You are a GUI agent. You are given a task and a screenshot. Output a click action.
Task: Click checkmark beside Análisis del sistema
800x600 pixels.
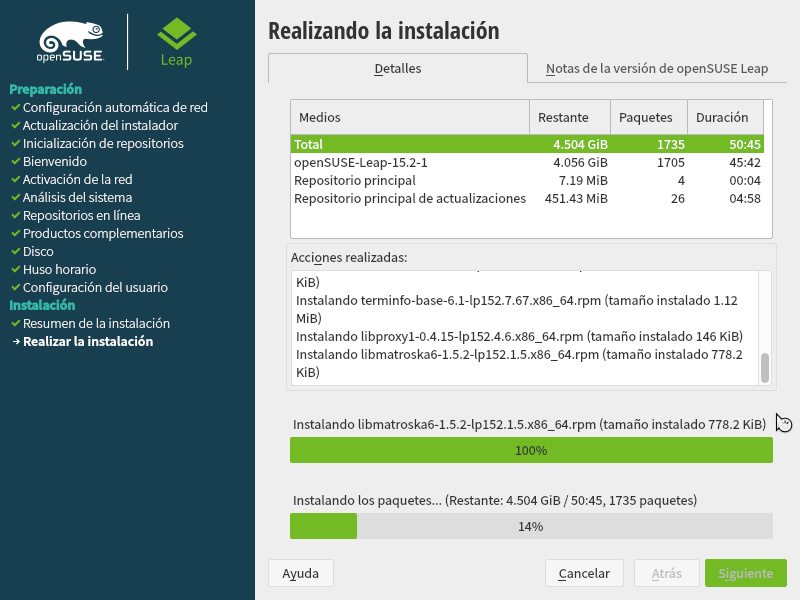pyautogui.click(x=16, y=197)
